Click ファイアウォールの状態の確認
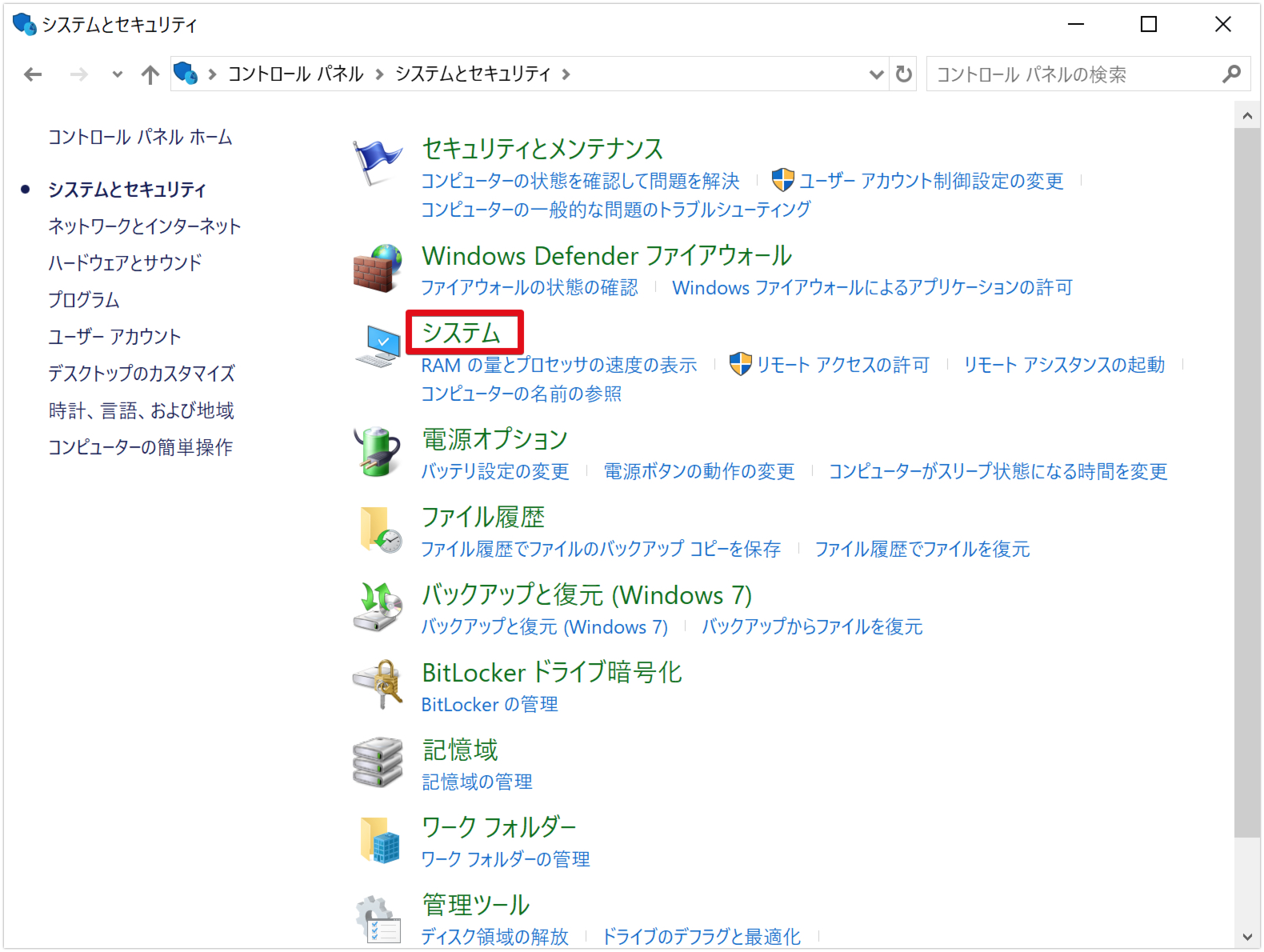Image resolution: width=1264 pixels, height=952 pixels. coord(530,287)
